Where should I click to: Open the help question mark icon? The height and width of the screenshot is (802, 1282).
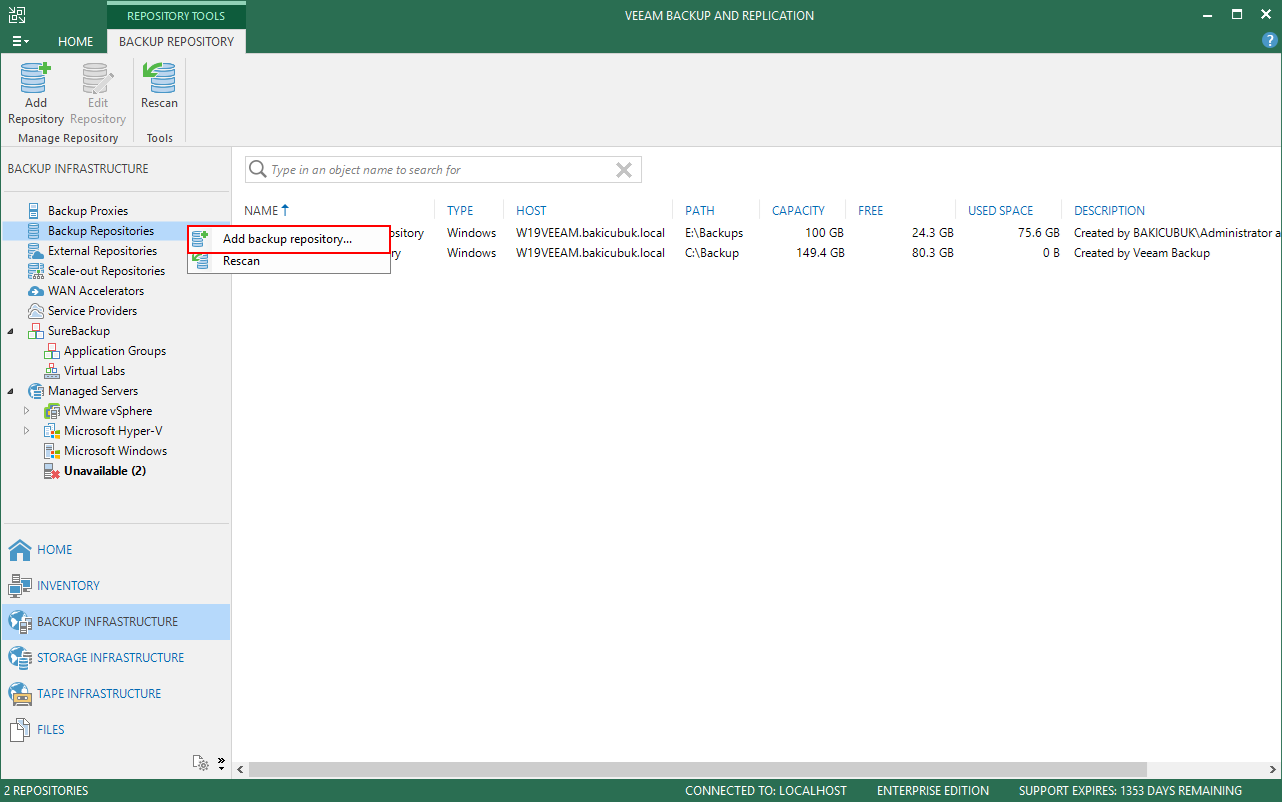click(1270, 41)
